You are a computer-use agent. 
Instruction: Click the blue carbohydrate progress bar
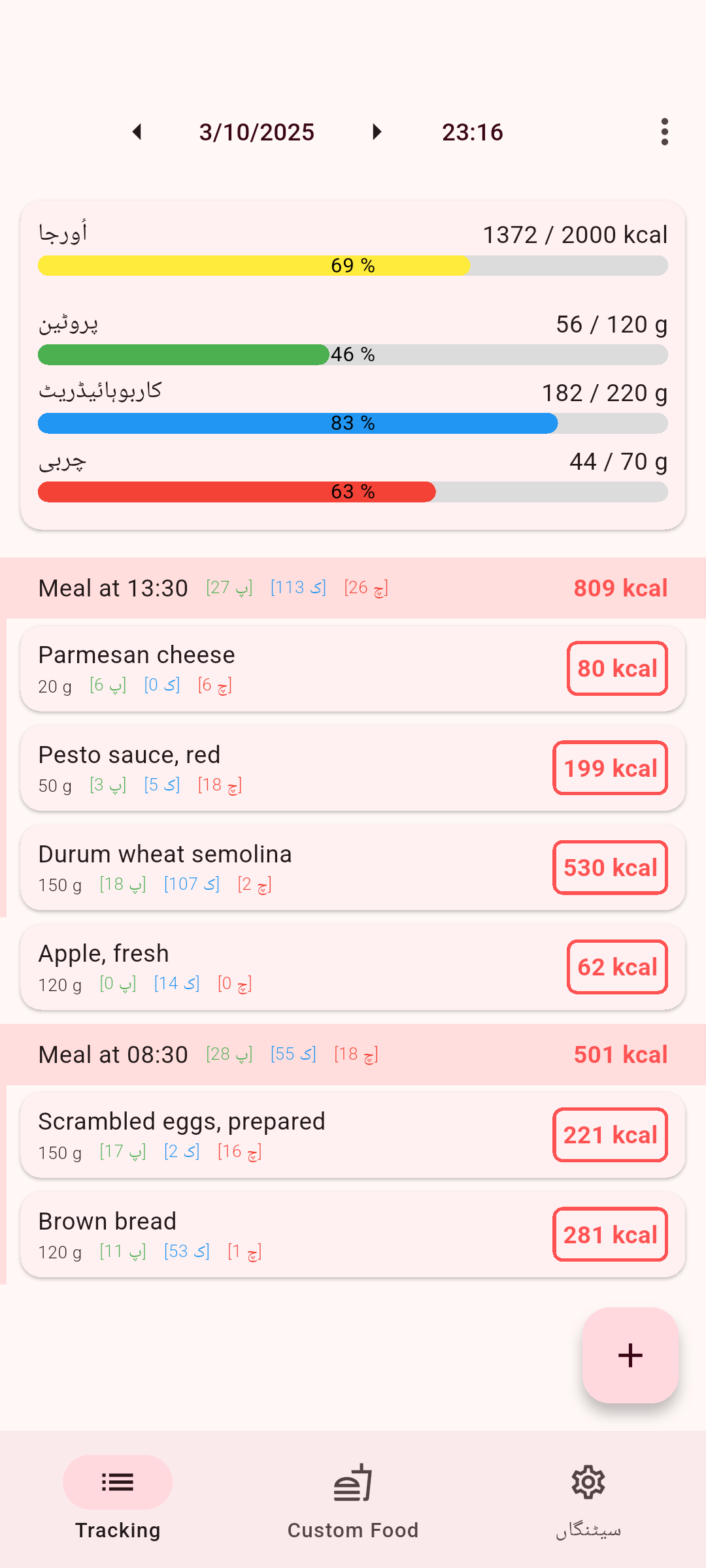click(x=353, y=423)
